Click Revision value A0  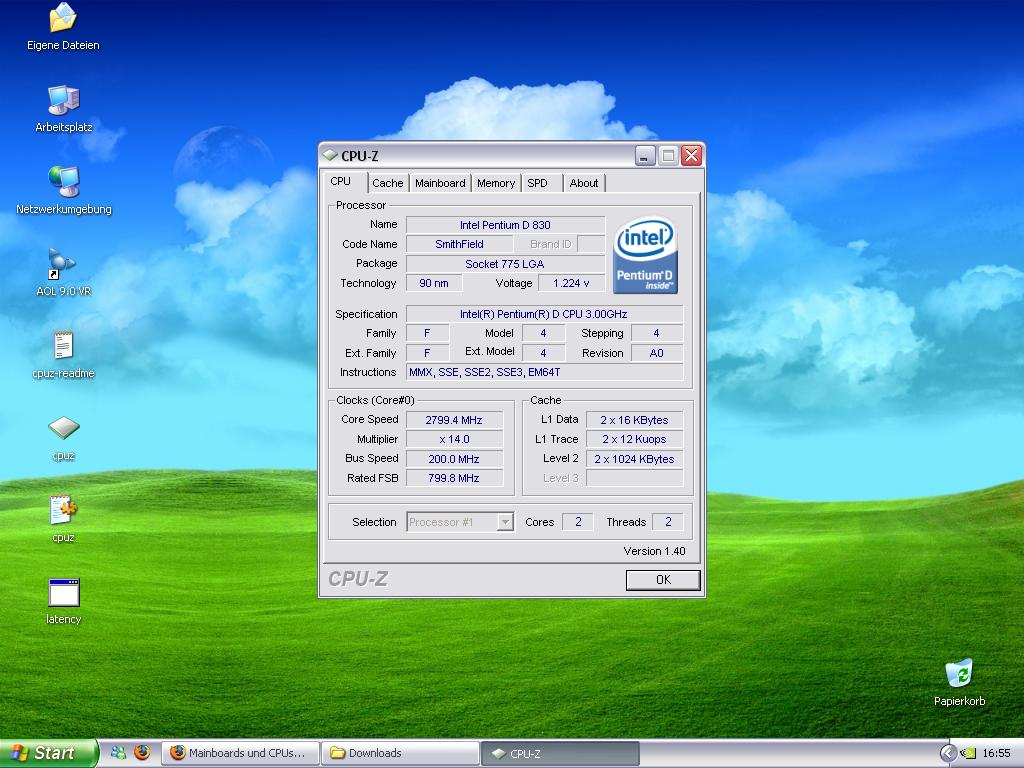click(656, 353)
